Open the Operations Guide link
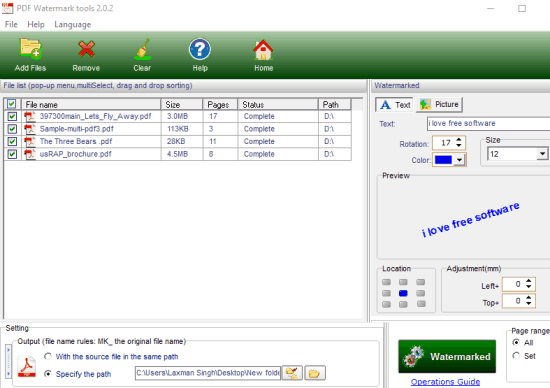 (x=445, y=381)
